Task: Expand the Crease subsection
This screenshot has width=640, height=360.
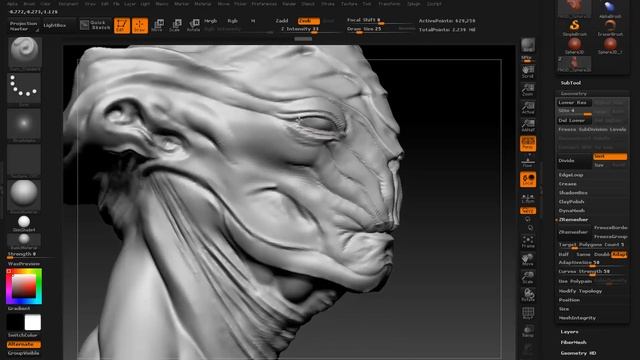Action: pos(568,184)
